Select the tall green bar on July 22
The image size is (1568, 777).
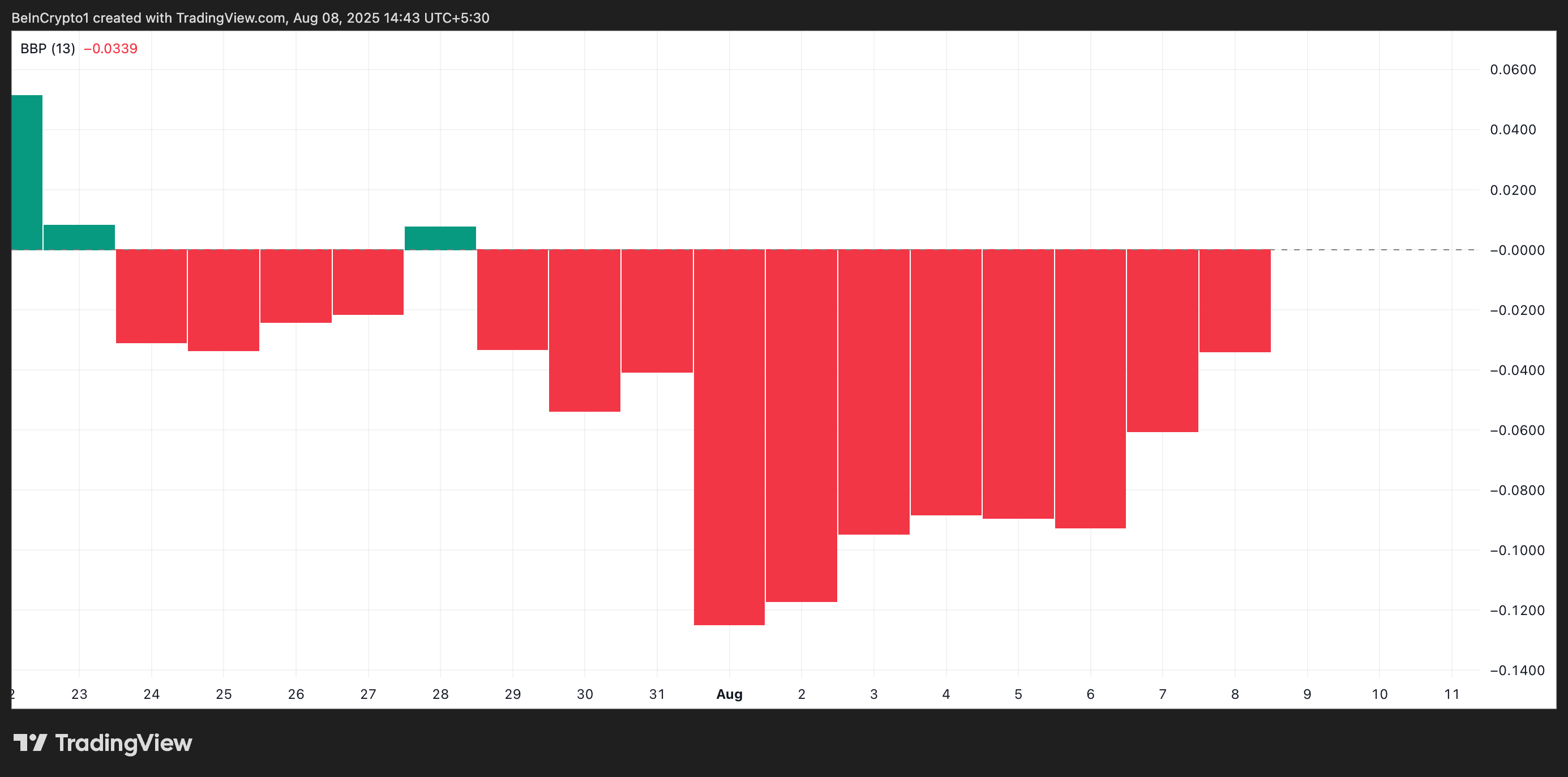pyautogui.click(x=27, y=170)
